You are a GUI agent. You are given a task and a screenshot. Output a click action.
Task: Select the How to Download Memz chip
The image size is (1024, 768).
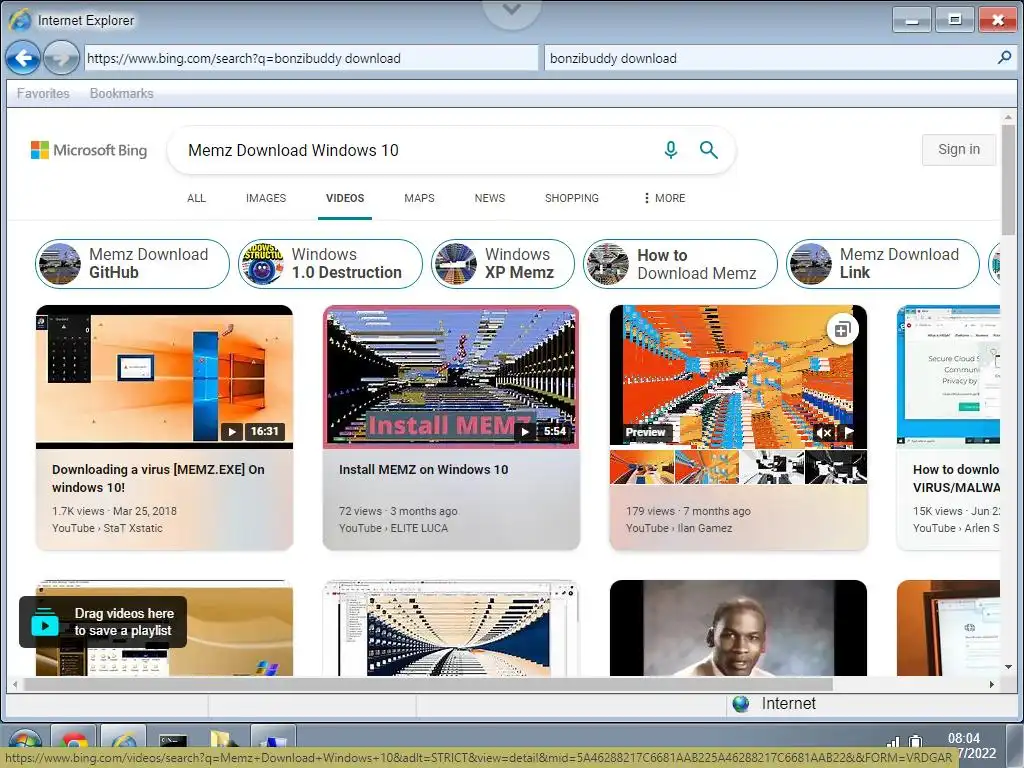[680, 264]
